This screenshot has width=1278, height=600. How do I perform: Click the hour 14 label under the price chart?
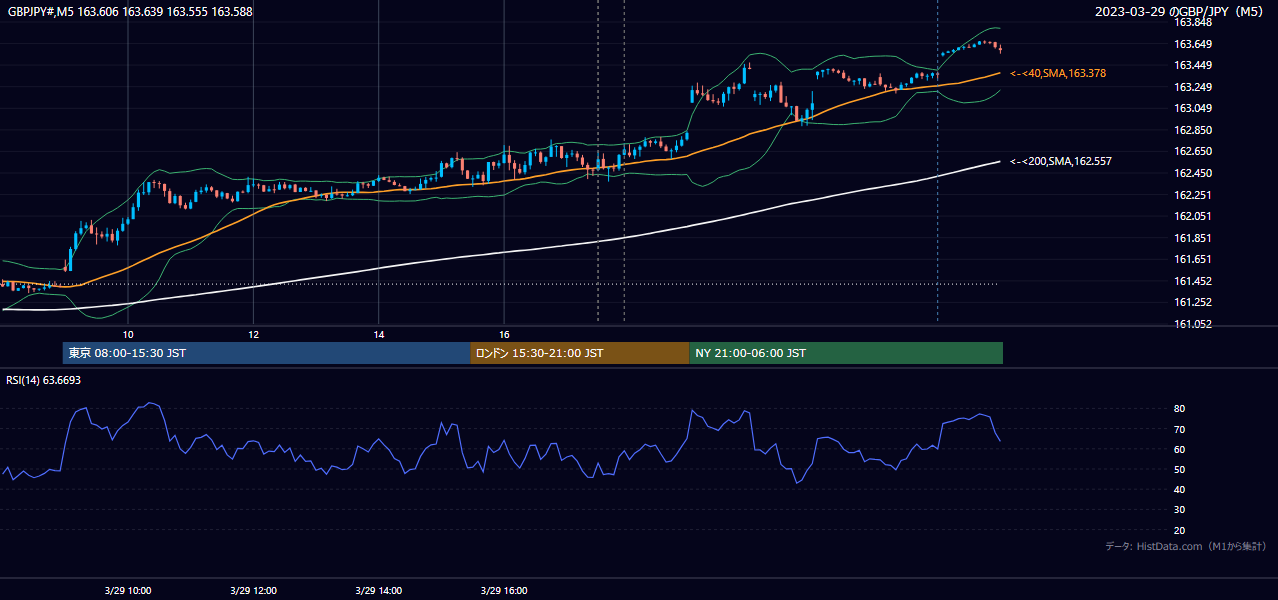379,334
